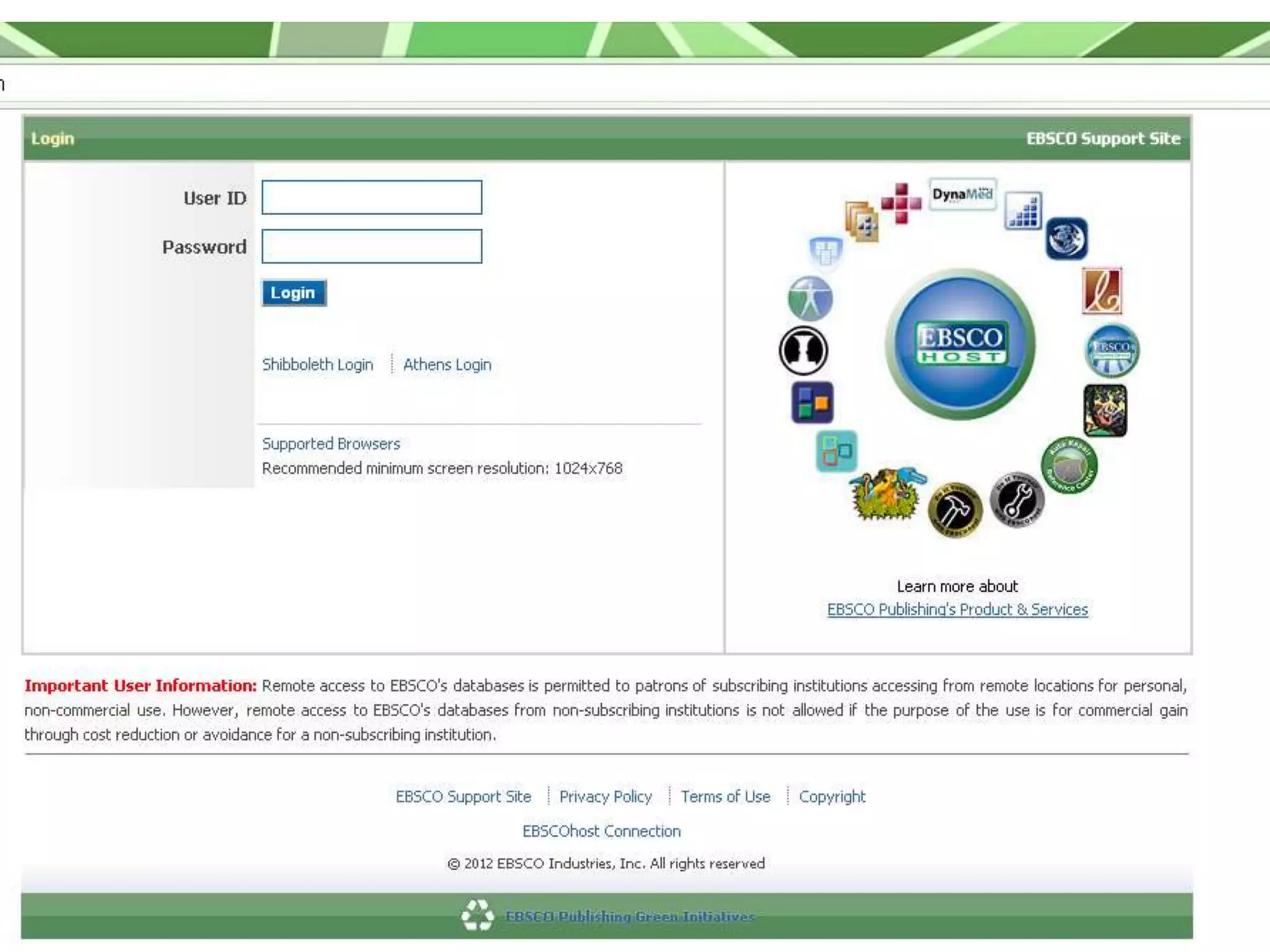Open the Supported Browsers link
The image size is (1270, 952).
pos(331,444)
